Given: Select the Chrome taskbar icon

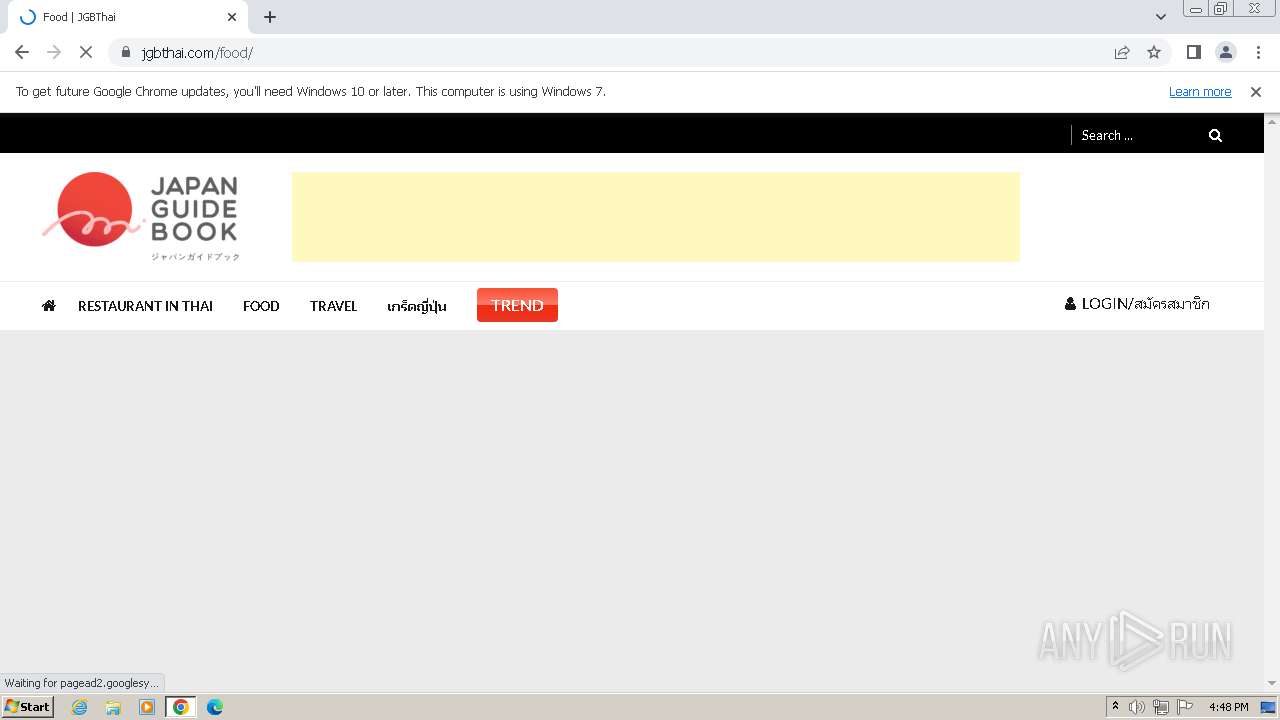Looking at the screenshot, I should (181, 707).
